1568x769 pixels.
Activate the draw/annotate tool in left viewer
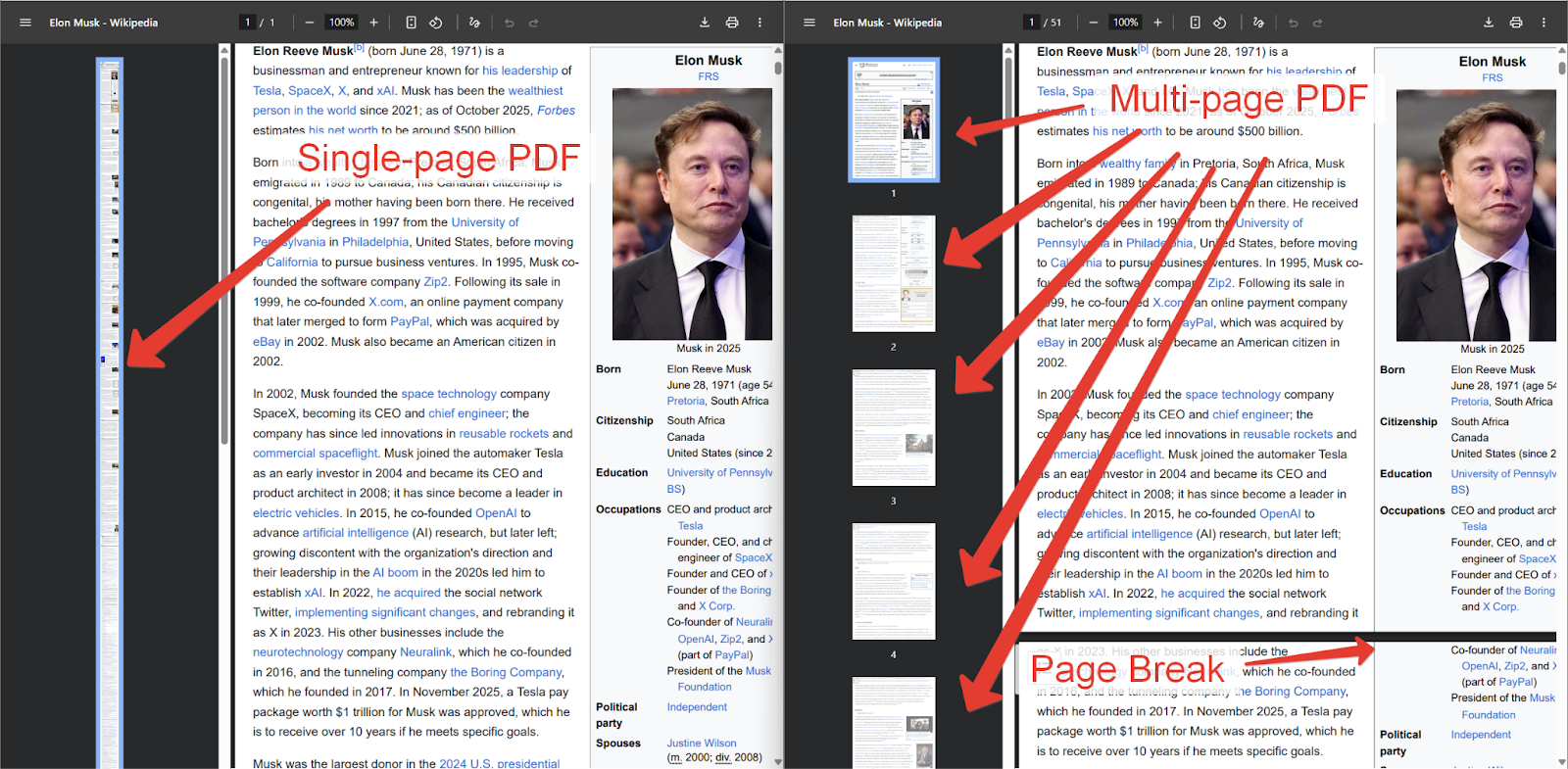(x=475, y=23)
